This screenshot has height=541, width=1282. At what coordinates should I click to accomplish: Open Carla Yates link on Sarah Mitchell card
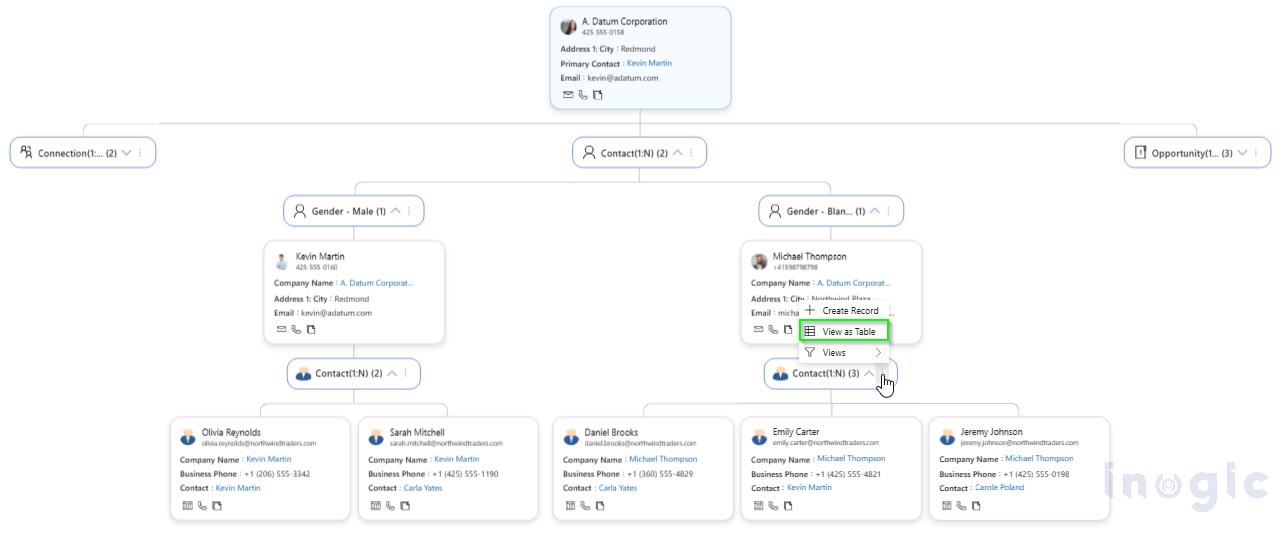click(x=422, y=488)
